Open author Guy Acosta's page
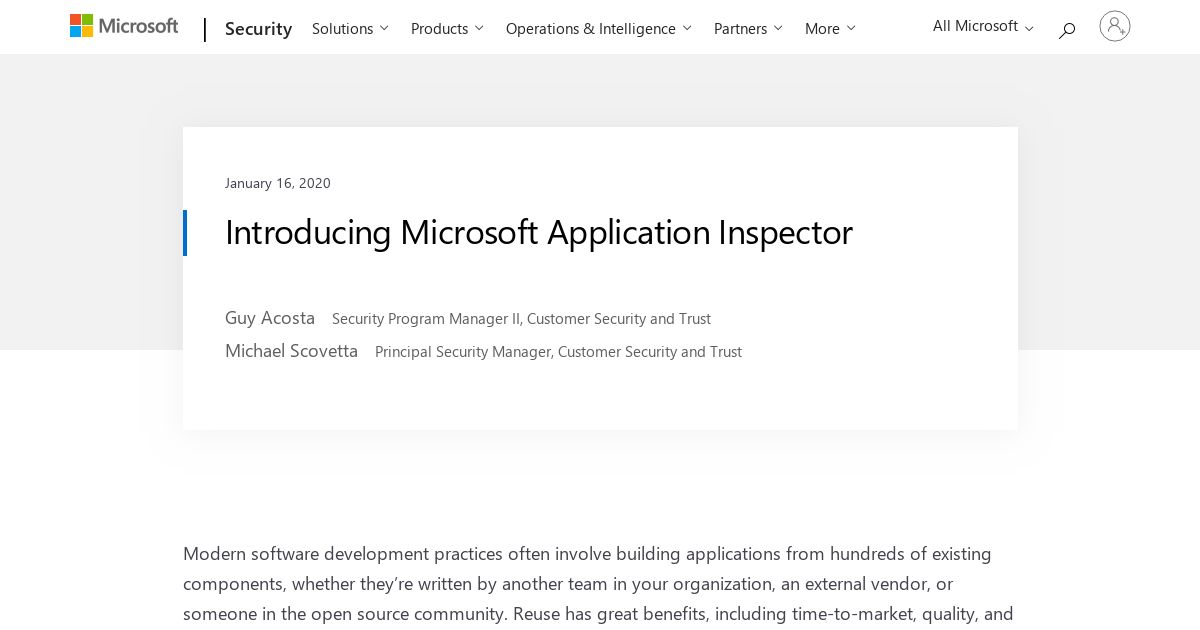The image size is (1200, 630). 270,318
